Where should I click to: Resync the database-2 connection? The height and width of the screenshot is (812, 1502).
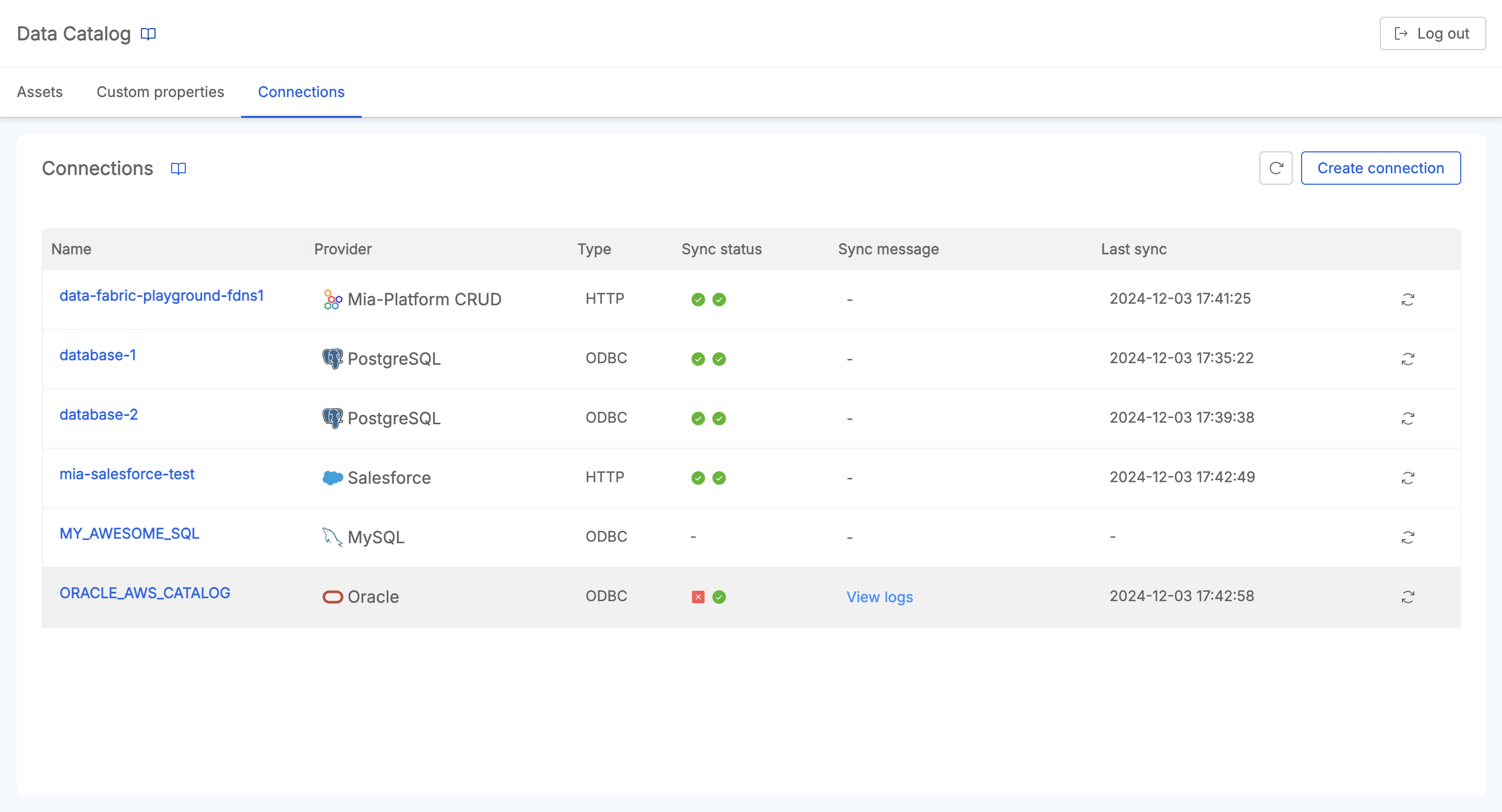(1409, 418)
